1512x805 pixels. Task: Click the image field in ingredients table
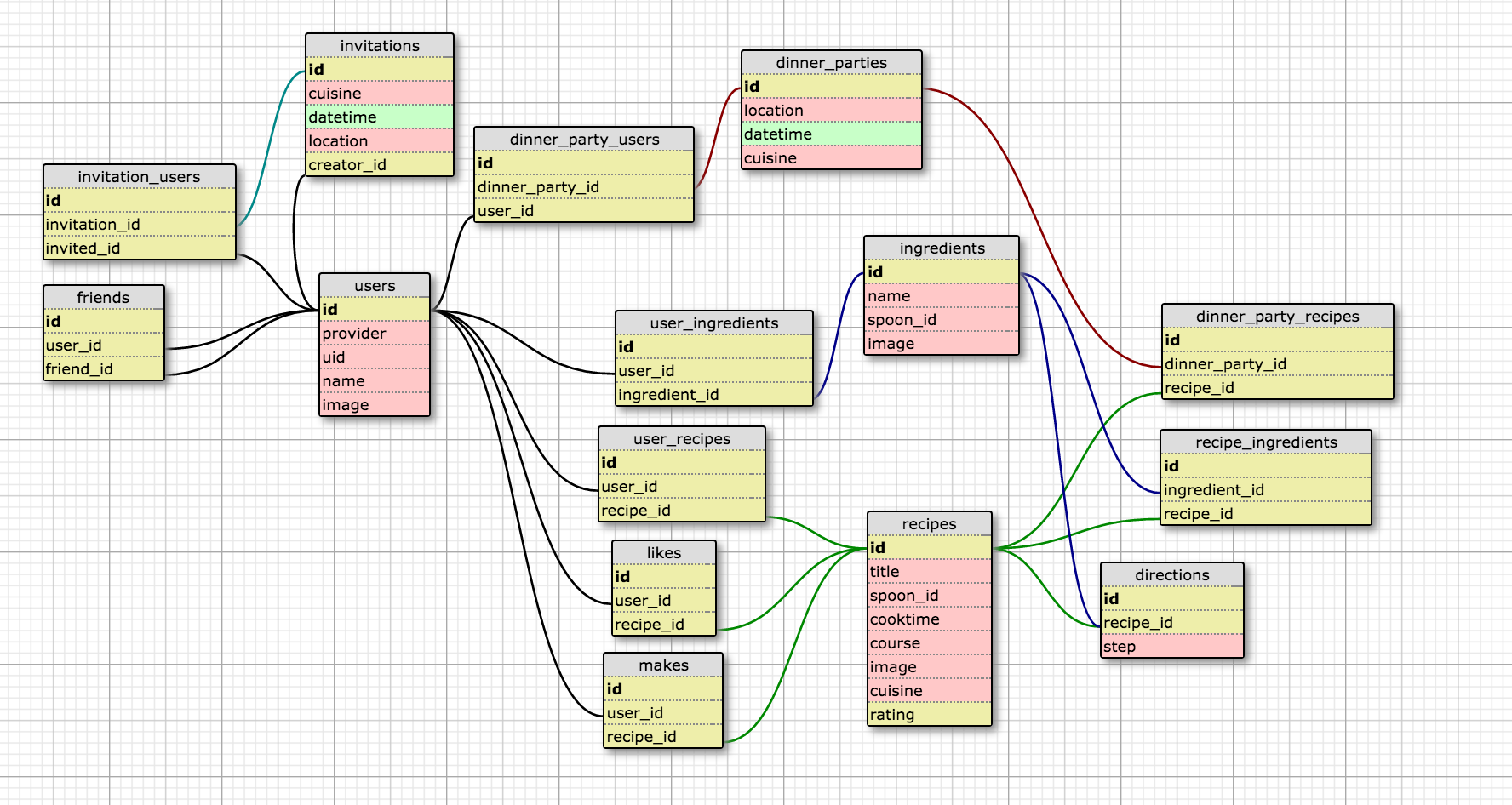(942, 344)
